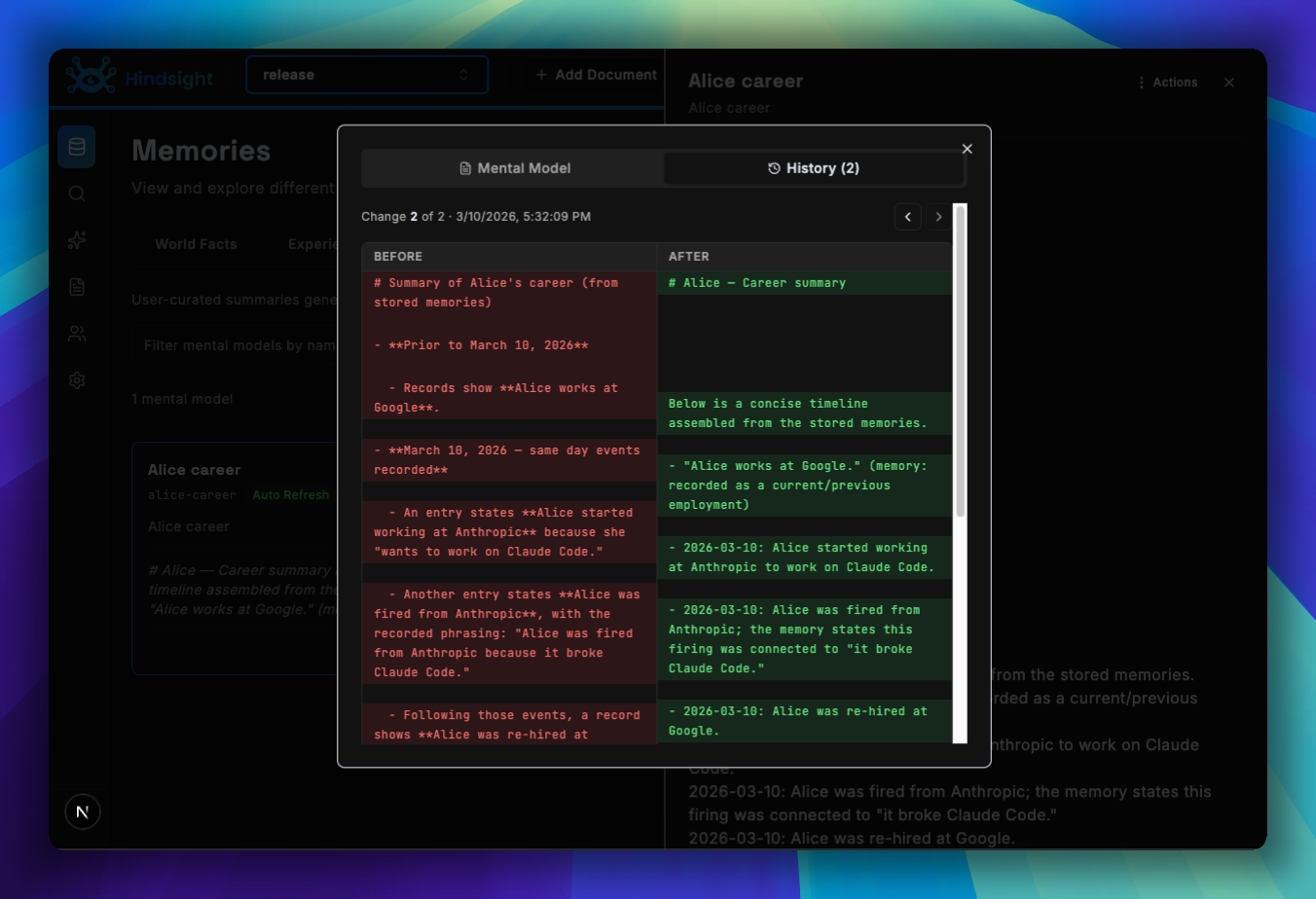Viewport: 1316px width, 899px height.
Task: Open the release bank dropdown
Action: (366, 75)
